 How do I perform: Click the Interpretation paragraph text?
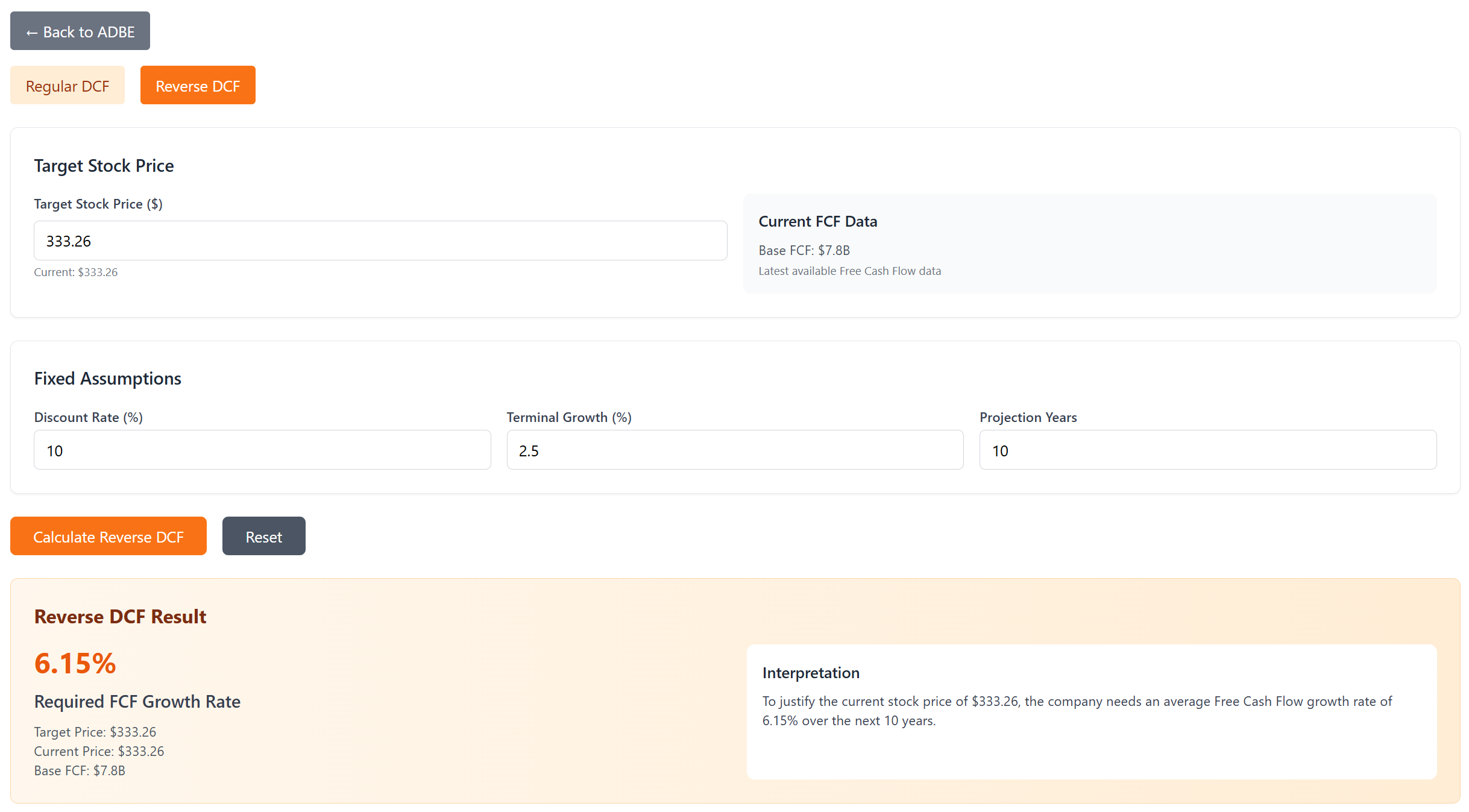point(1077,711)
